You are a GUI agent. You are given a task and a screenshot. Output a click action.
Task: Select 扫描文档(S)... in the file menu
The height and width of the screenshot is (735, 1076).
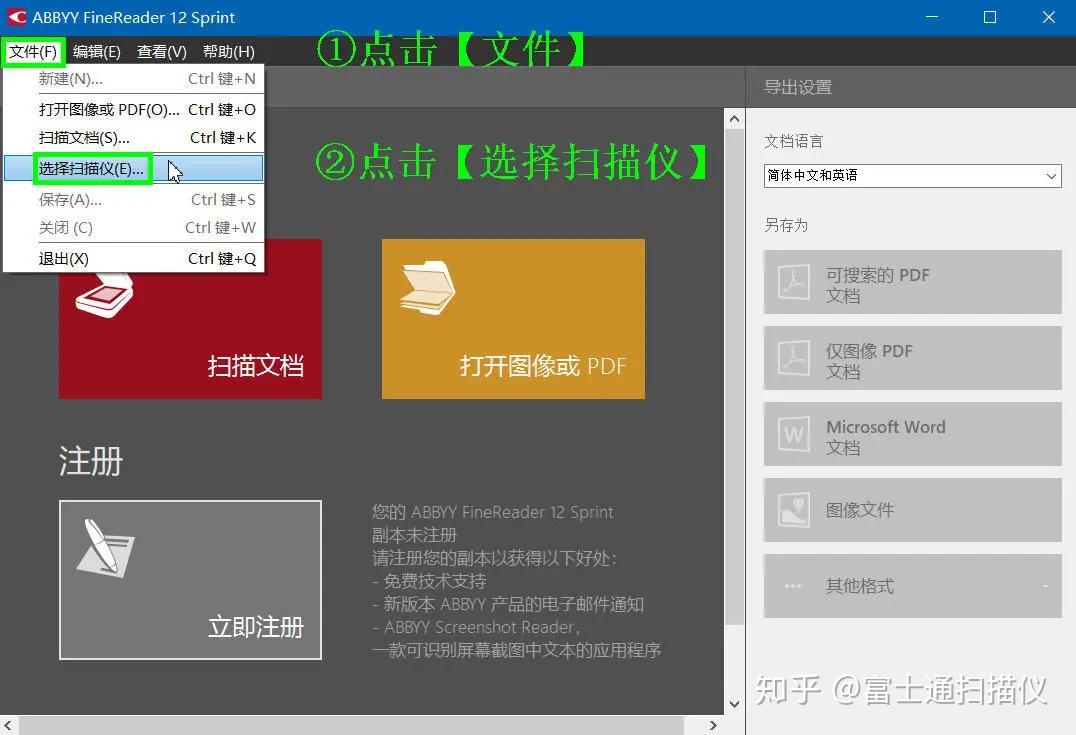pos(134,138)
